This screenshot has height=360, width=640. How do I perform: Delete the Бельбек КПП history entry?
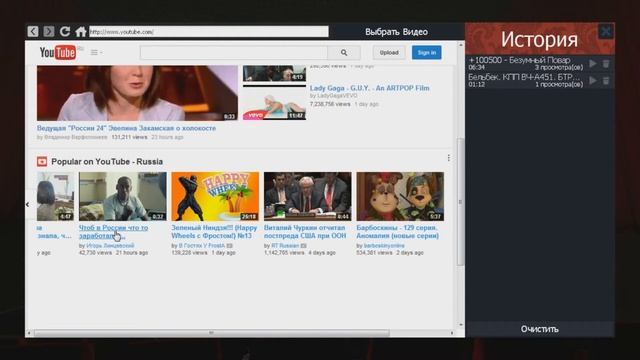pos(606,80)
